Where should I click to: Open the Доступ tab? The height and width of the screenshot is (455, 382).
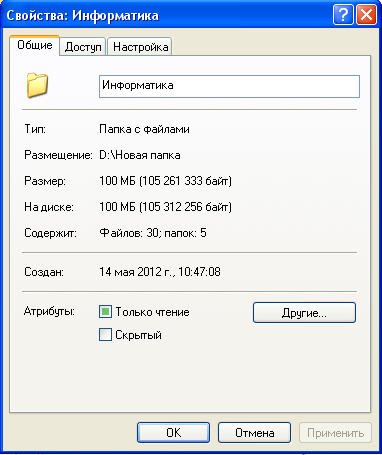click(83, 47)
